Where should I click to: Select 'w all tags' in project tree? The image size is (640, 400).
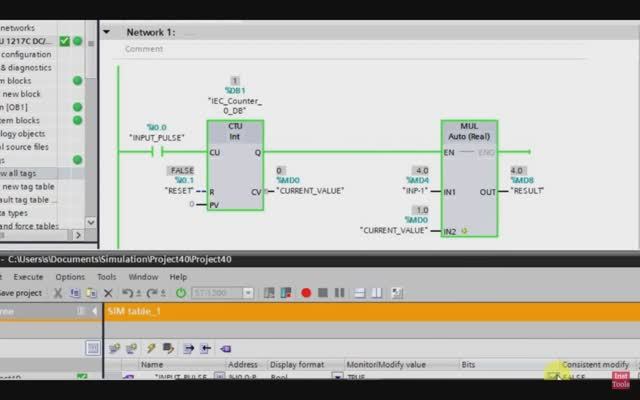click(18, 173)
